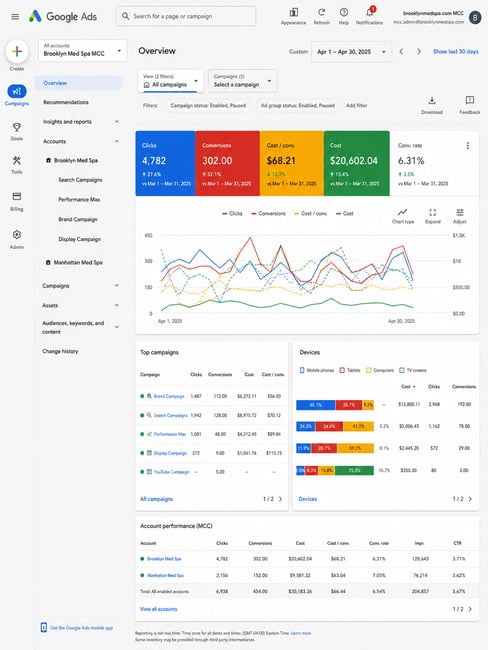Click the Refresh icon
This screenshot has height=650, width=488.
(x=321, y=12)
